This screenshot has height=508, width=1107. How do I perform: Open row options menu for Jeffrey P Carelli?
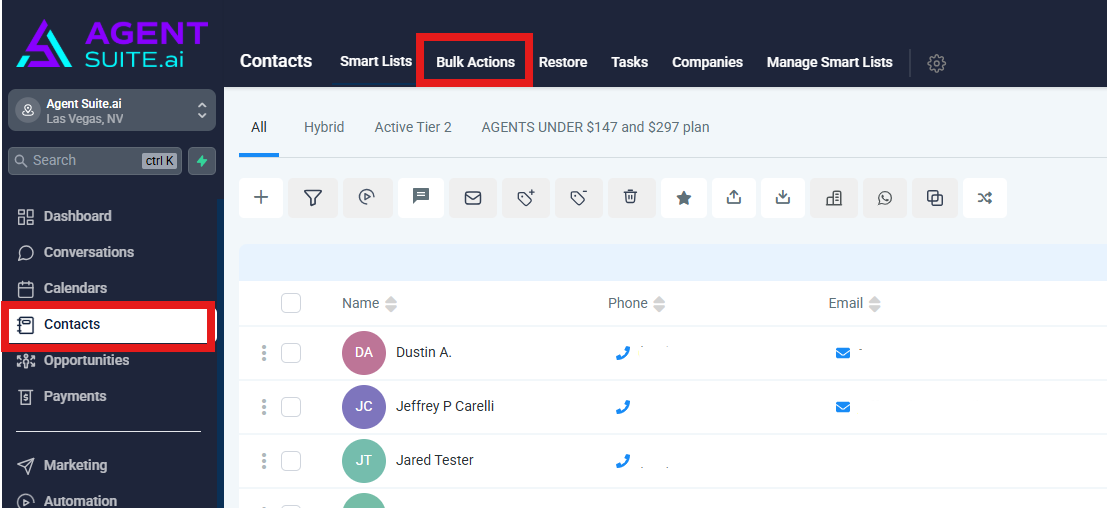click(264, 407)
